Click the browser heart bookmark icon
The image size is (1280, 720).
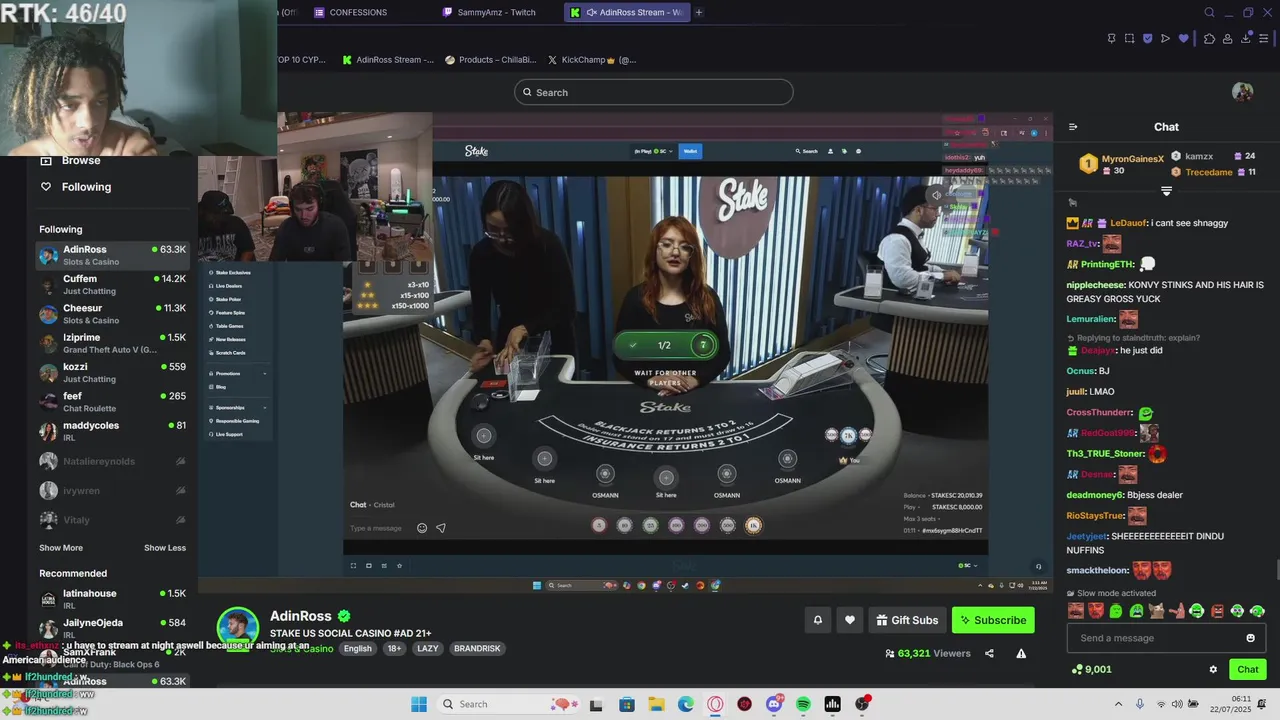[x=1184, y=38]
